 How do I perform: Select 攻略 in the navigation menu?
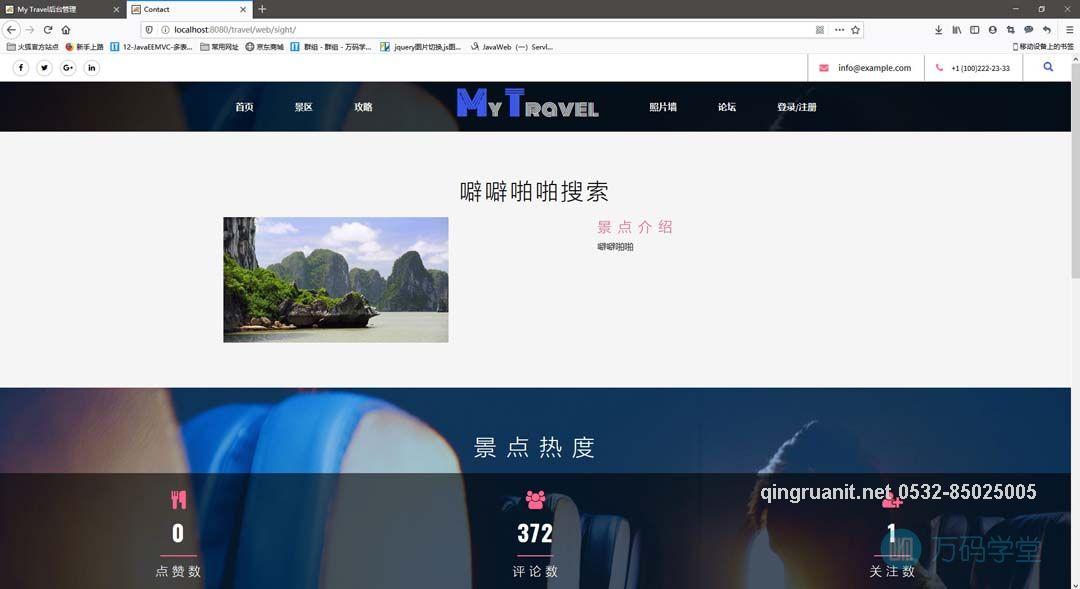[363, 107]
